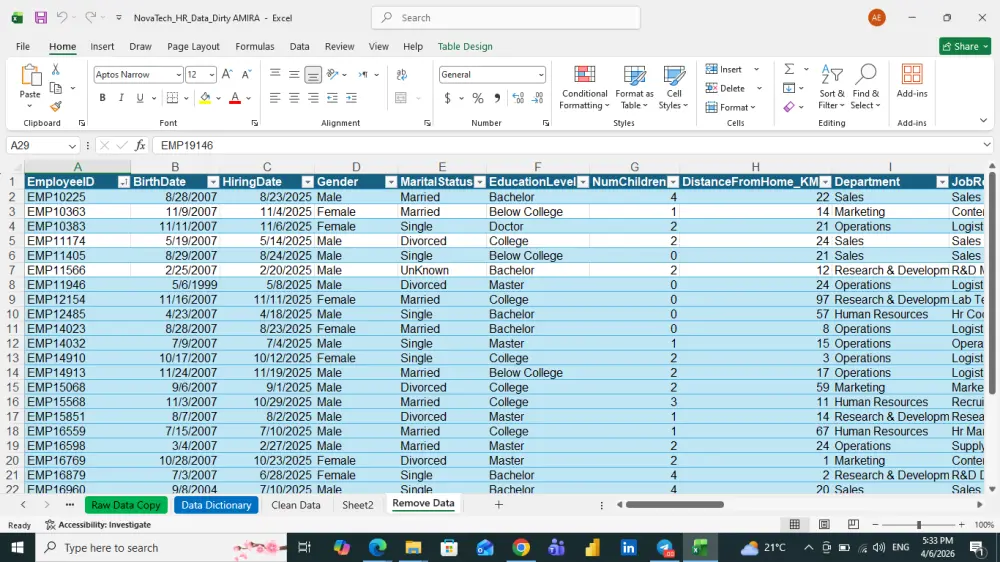Screen dimensions: 1000x562
Task: Click Find & Select
Action: (865, 87)
